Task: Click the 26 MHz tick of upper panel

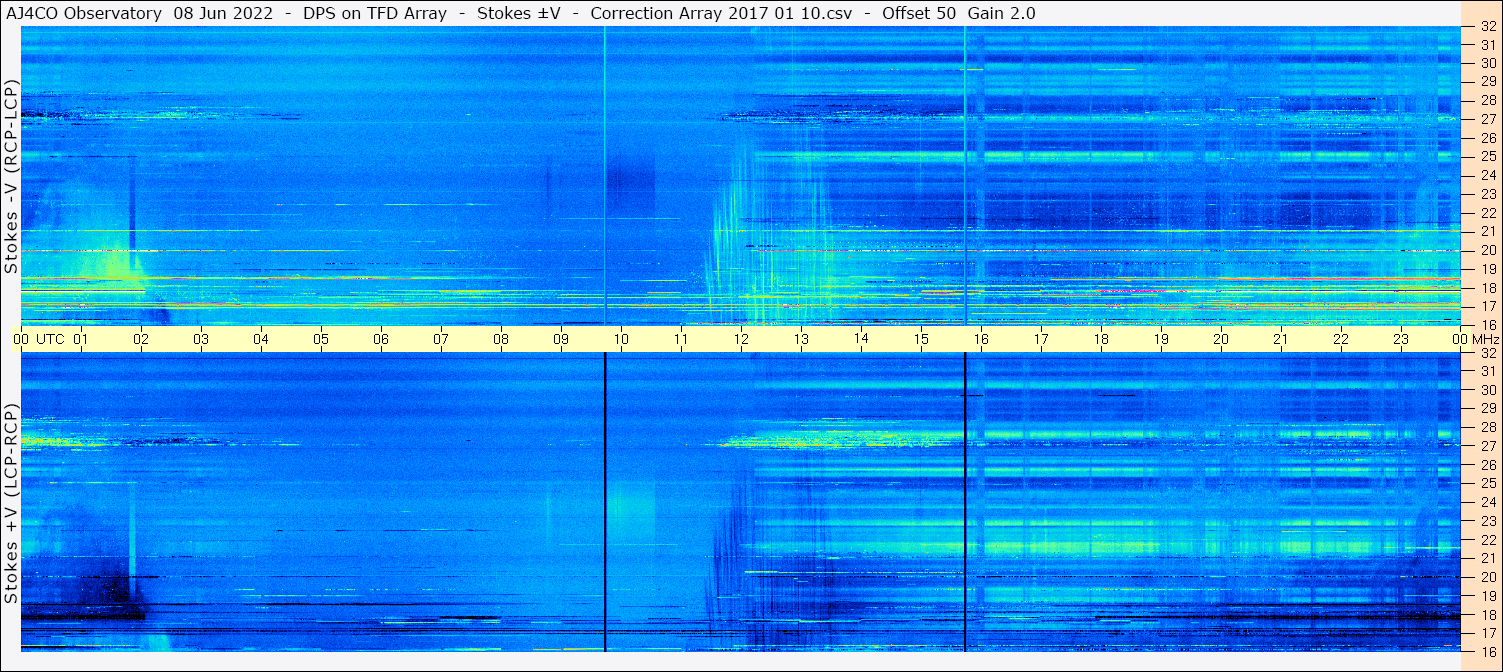Action: pos(1487,137)
